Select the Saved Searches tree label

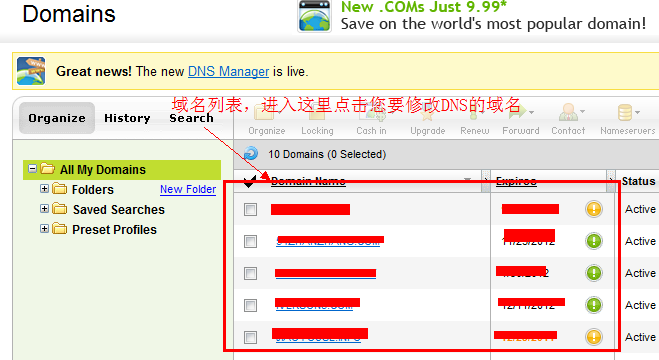point(119,209)
